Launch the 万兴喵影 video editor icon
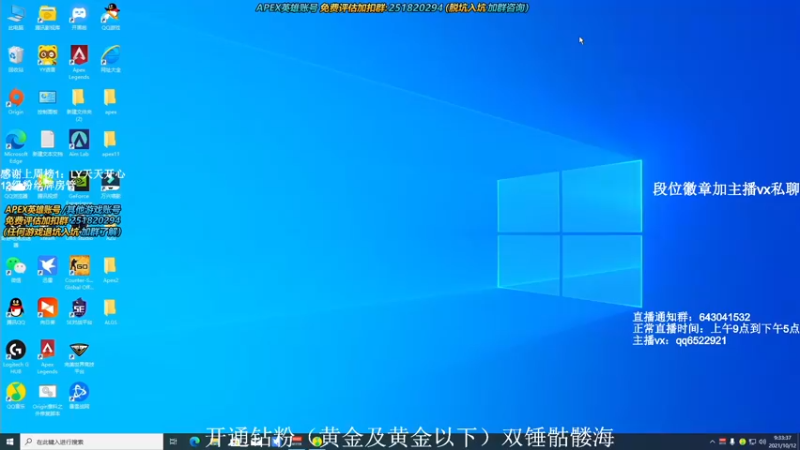 111,182
